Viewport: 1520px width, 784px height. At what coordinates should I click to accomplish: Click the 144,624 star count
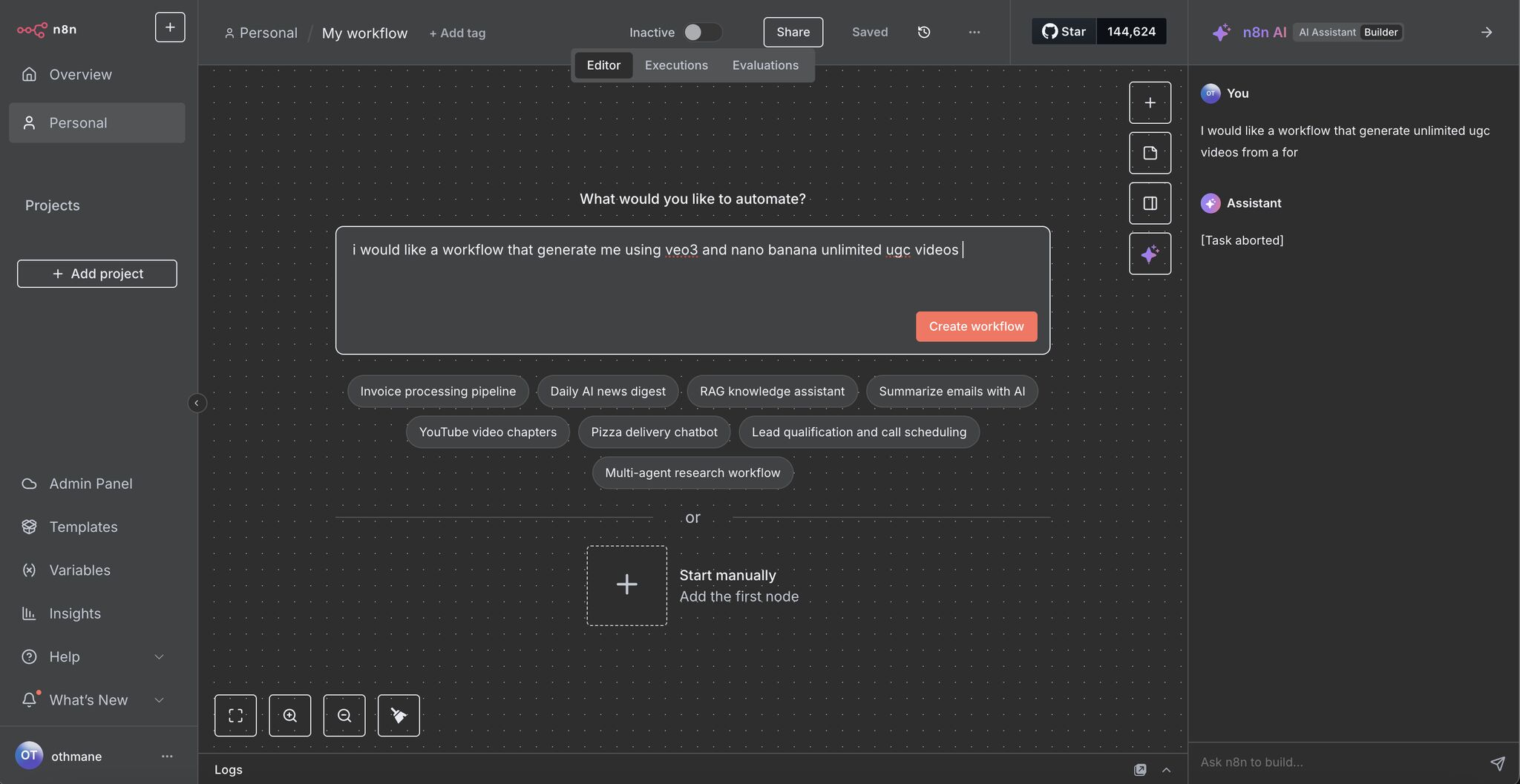point(1131,31)
